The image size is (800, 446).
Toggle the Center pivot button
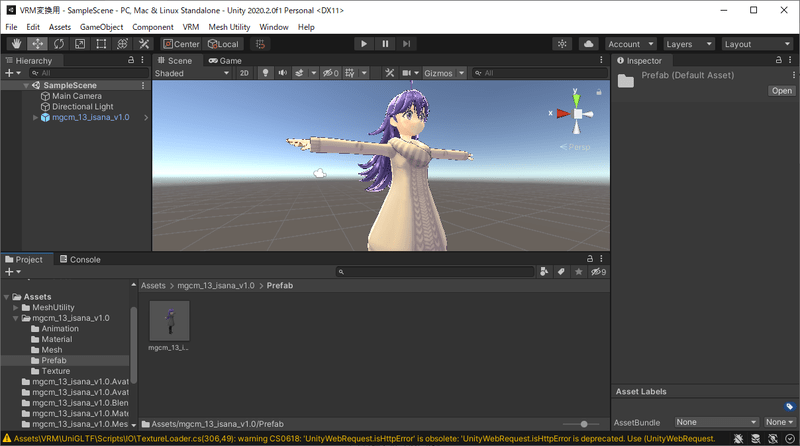(x=181, y=44)
